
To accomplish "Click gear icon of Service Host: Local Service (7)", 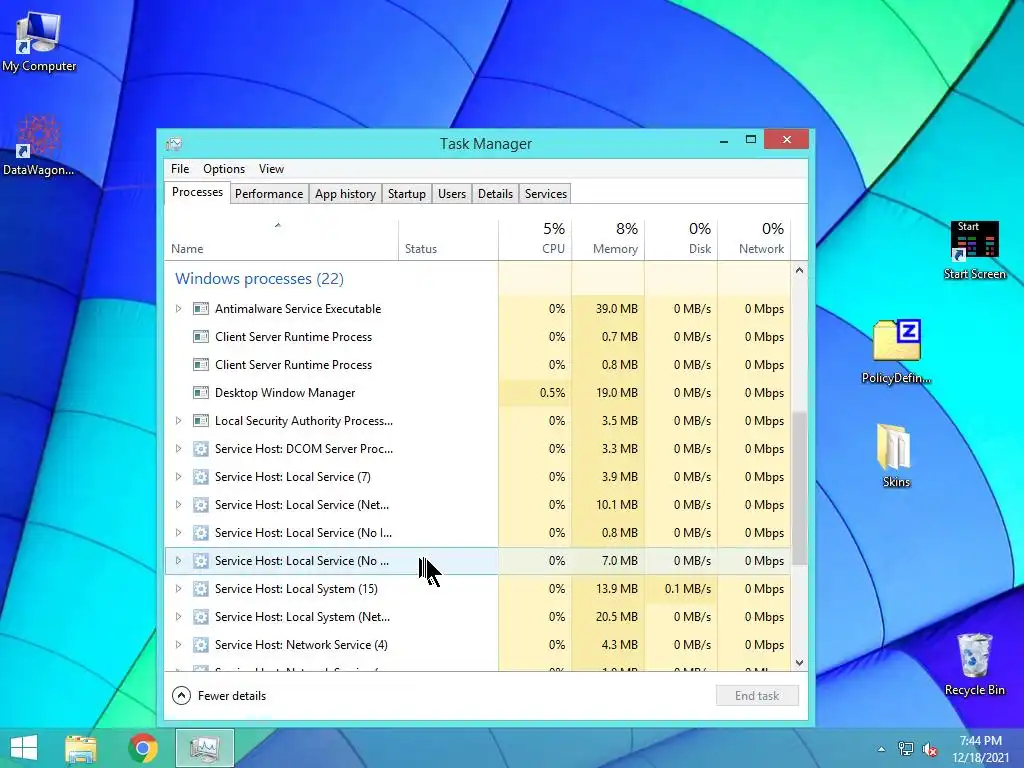I will [x=200, y=477].
